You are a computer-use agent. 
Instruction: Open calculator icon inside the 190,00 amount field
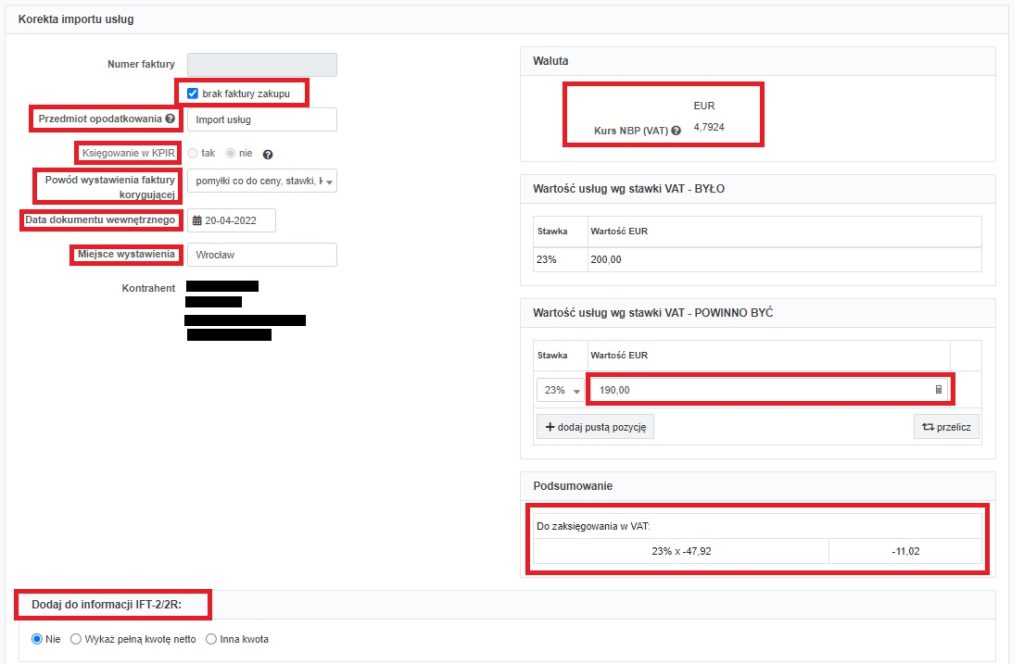coord(940,389)
